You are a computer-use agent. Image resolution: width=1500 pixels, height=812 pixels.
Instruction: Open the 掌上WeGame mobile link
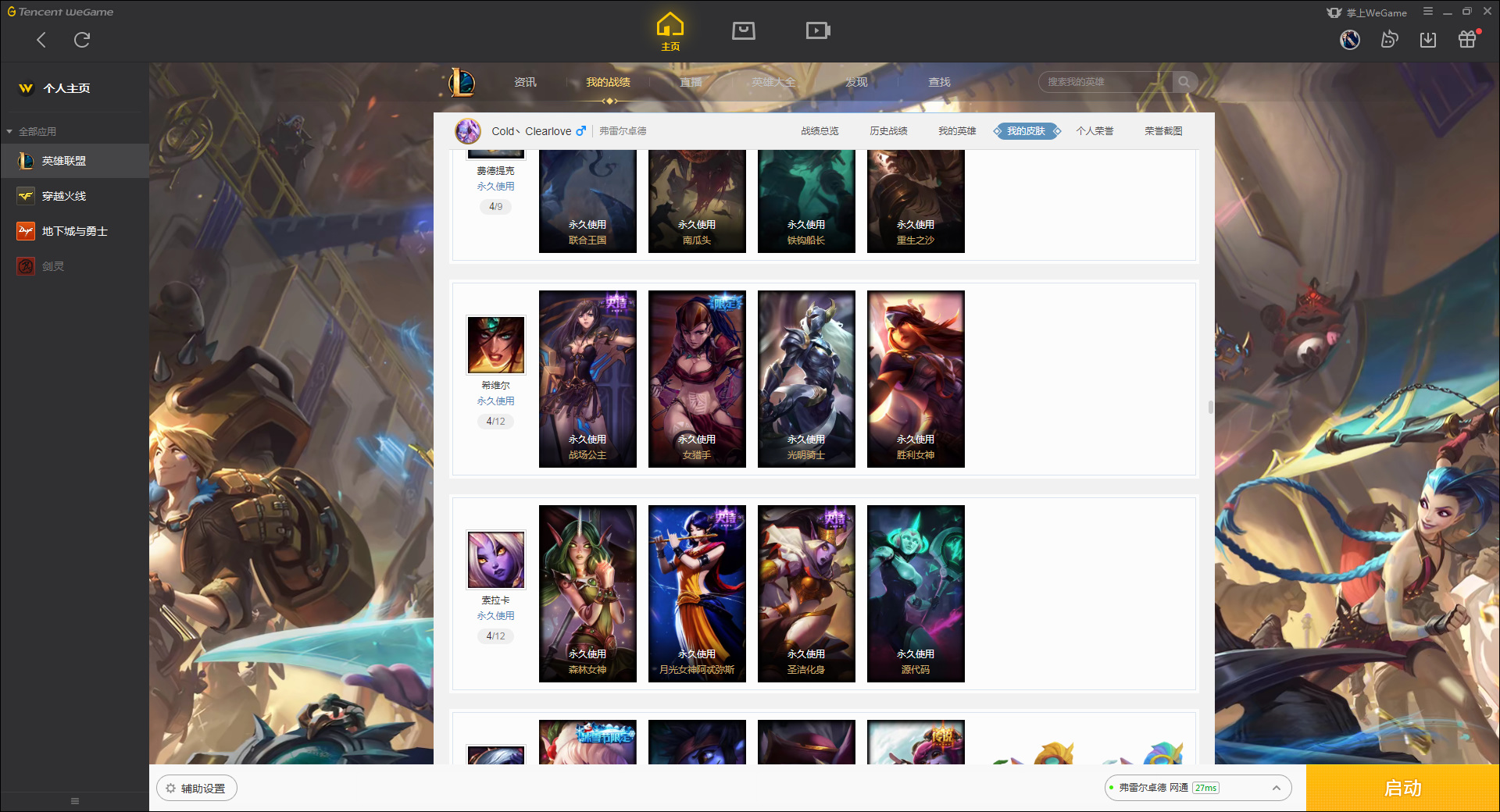click(1367, 12)
